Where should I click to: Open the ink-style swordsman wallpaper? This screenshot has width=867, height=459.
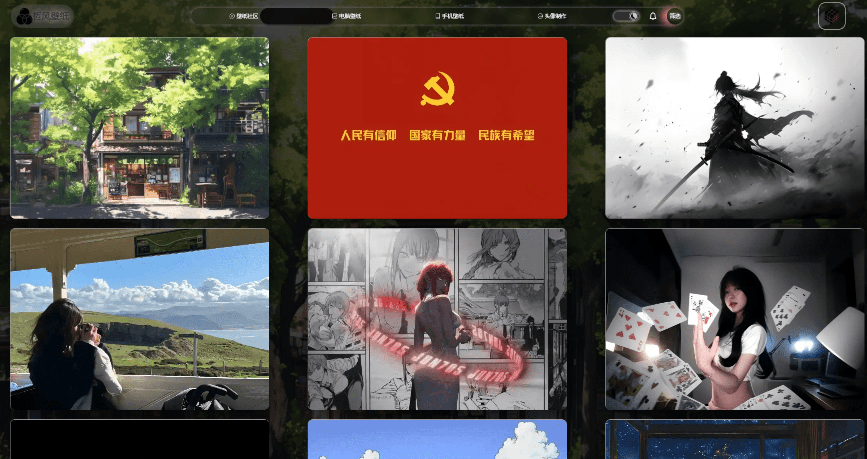[735, 128]
